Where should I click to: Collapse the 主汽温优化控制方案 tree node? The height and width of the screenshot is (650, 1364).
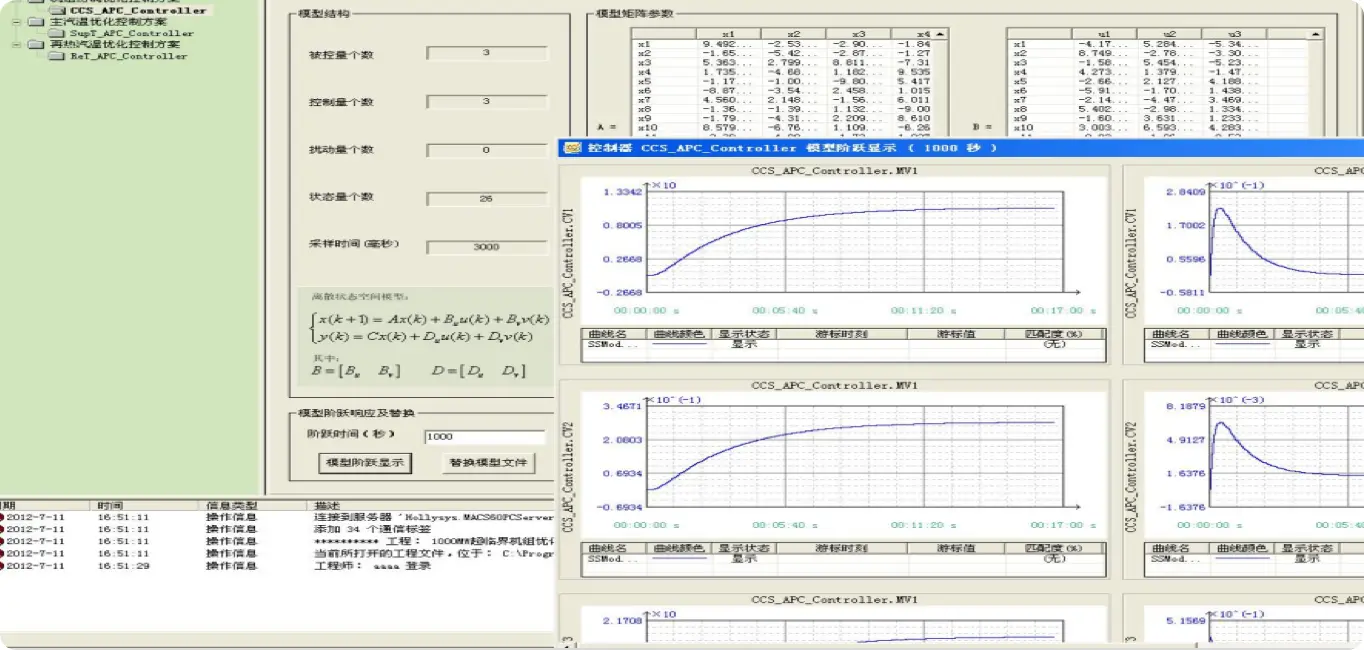(15, 21)
